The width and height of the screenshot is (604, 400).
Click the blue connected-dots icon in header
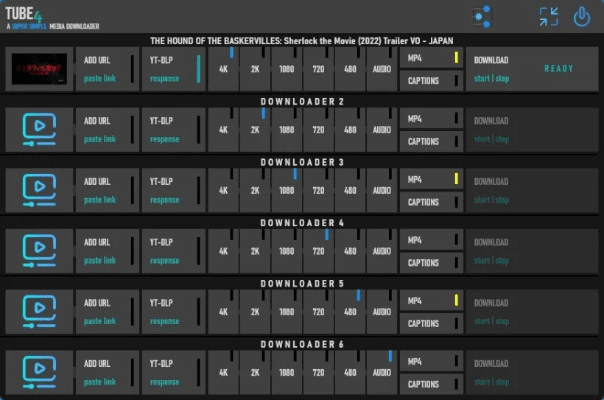point(483,16)
